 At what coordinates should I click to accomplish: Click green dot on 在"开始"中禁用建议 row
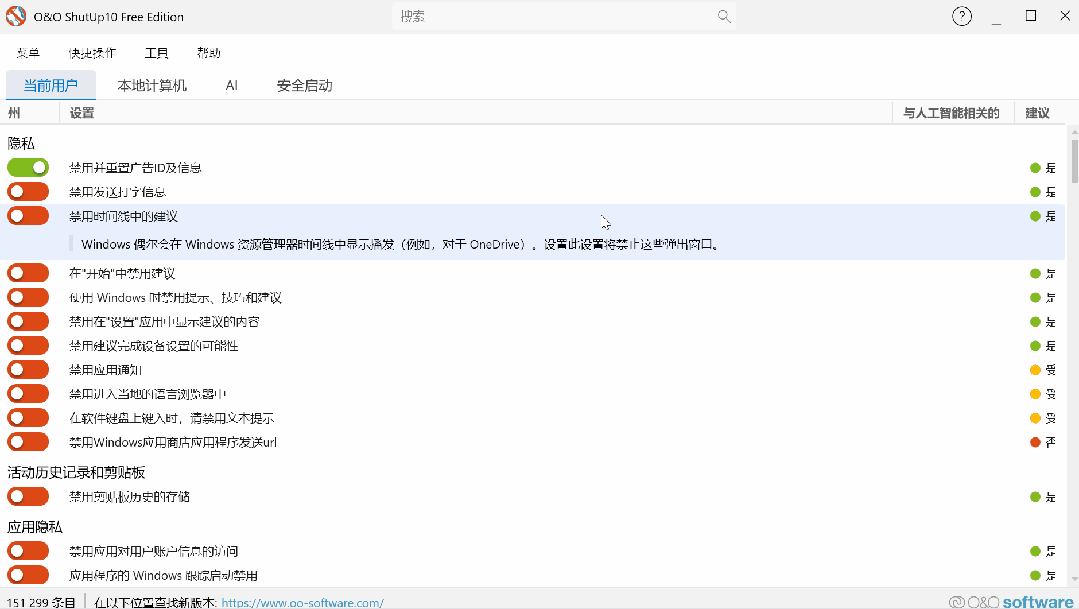pos(1035,274)
